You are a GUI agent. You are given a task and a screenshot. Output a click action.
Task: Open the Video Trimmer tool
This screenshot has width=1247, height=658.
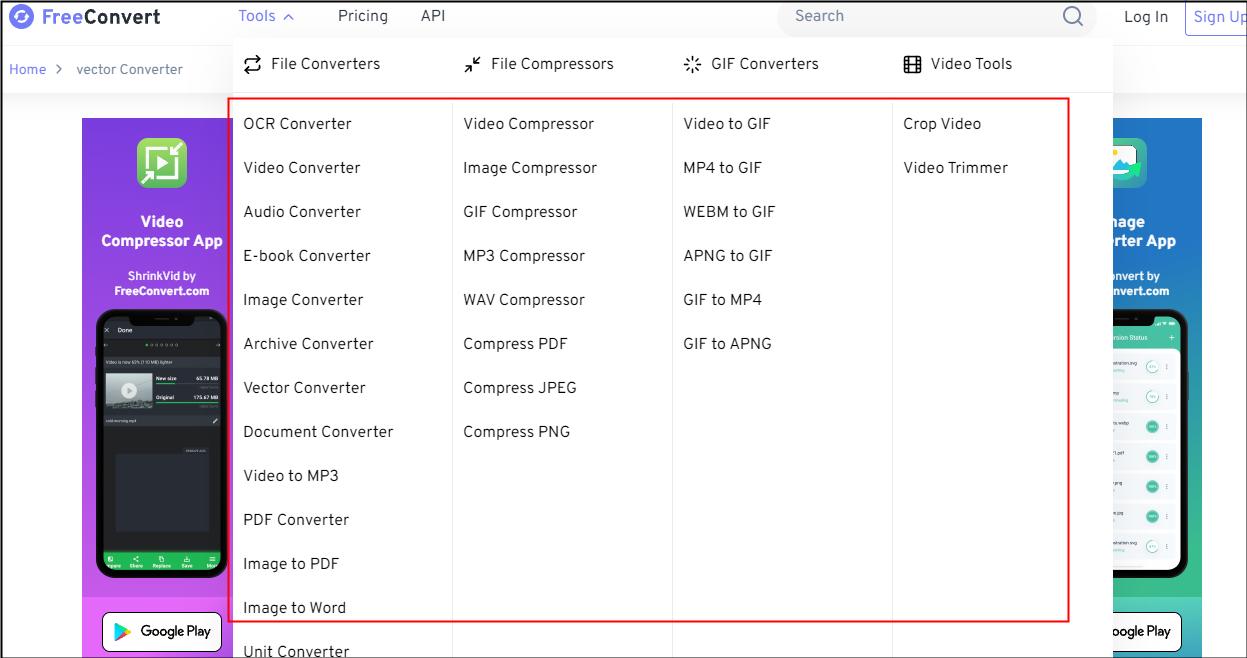(x=955, y=168)
